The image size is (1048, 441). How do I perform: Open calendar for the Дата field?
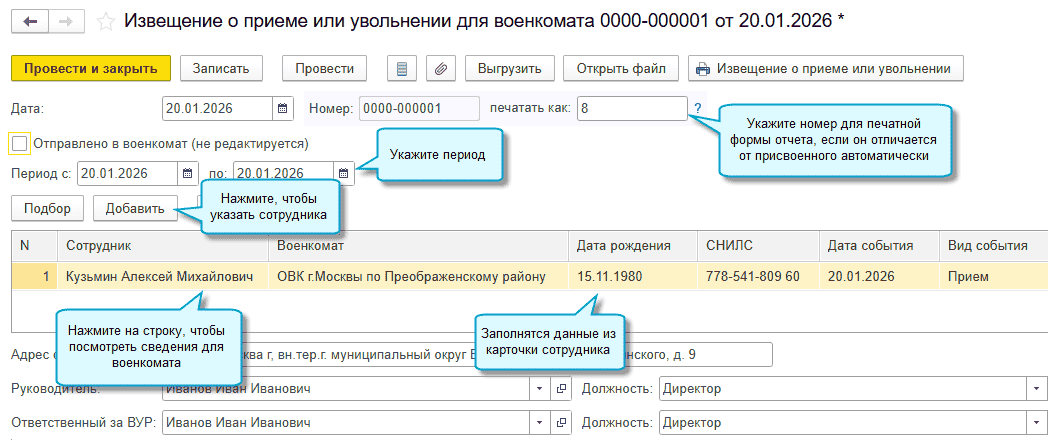[x=283, y=108]
